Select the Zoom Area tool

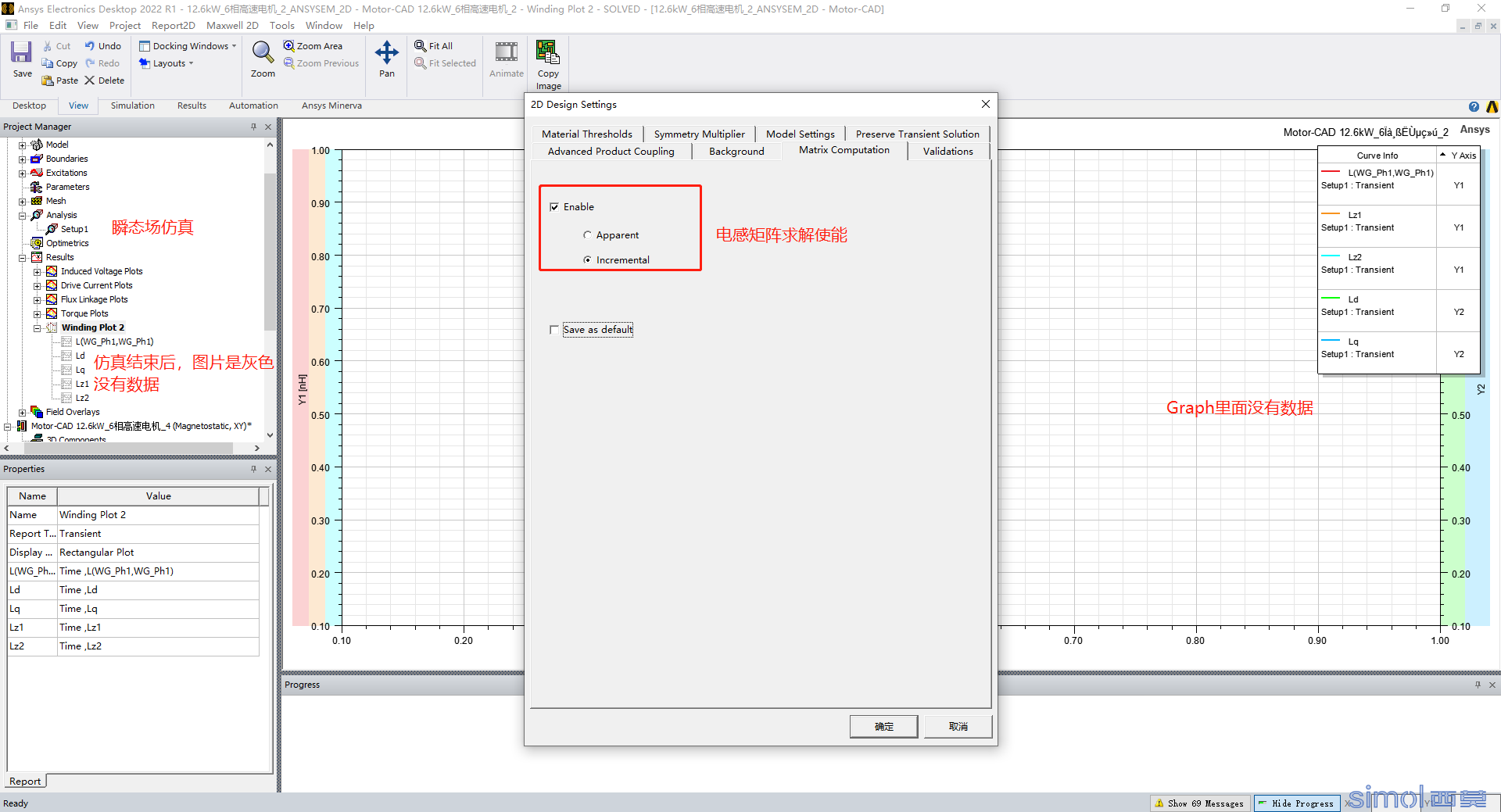313,46
